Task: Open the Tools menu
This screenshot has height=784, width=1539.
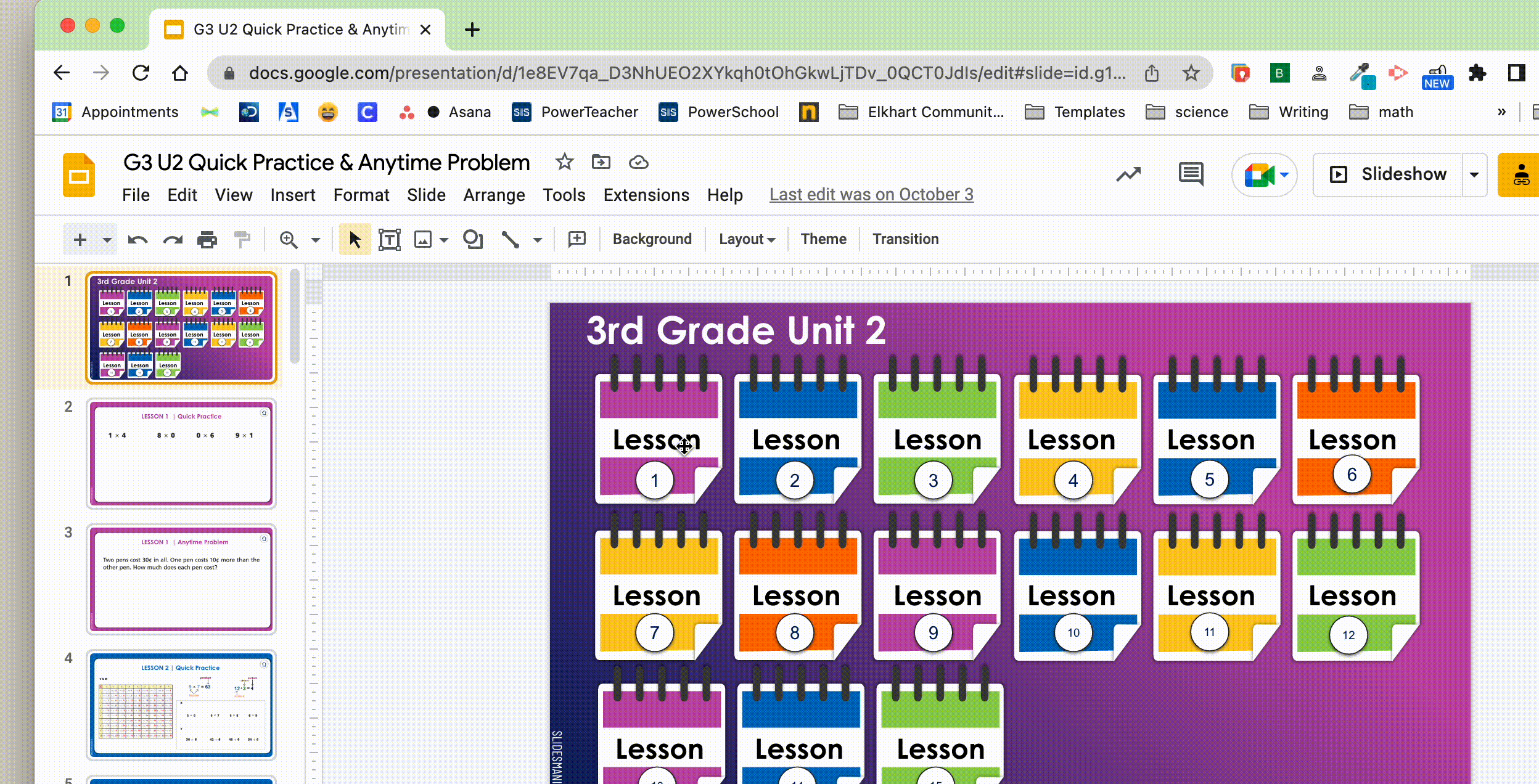Action: (564, 195)
